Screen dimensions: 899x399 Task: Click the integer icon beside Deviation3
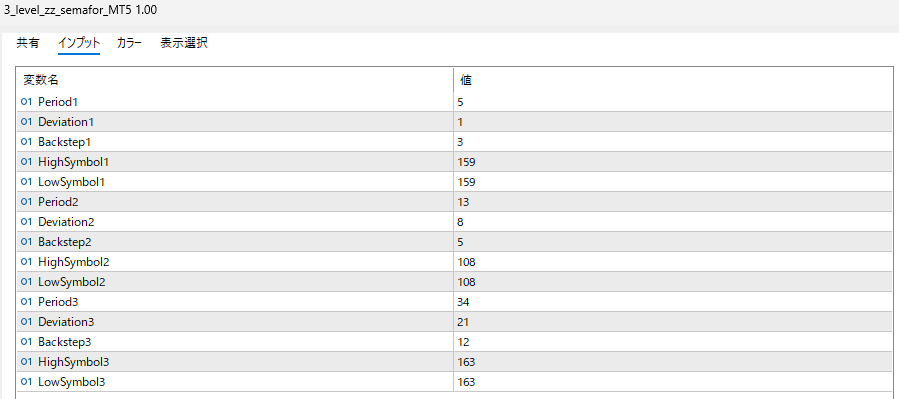tap(26, 322)
